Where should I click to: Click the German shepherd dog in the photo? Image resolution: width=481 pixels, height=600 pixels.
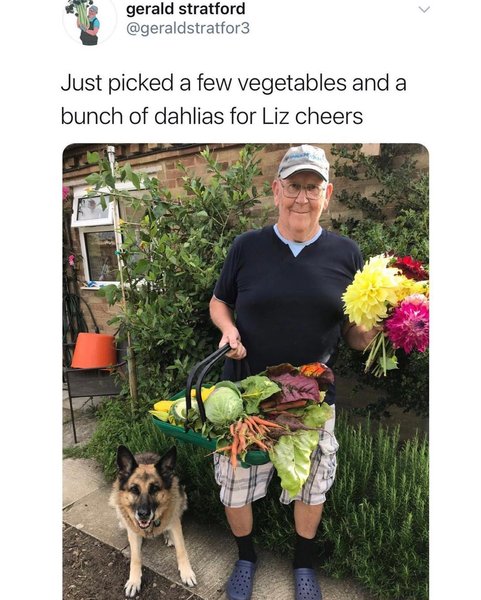coord(152,515)
